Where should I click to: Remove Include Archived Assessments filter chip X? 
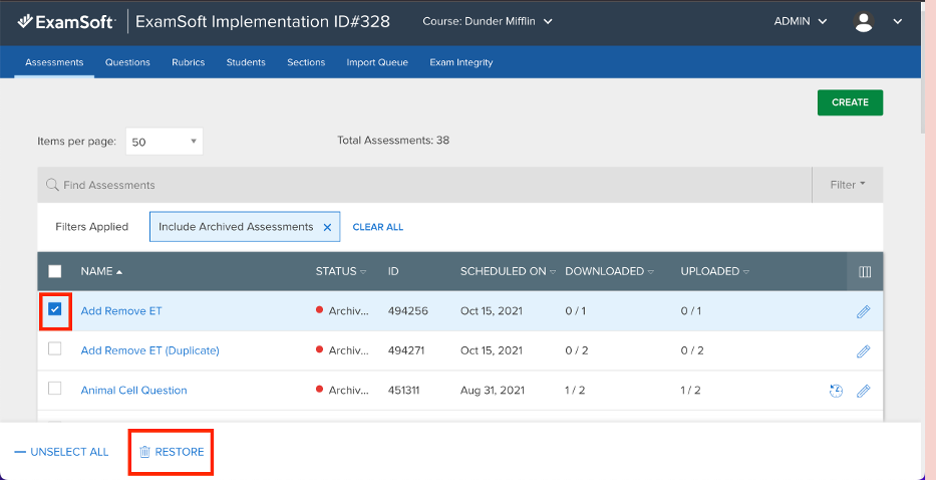click(327, 227)
